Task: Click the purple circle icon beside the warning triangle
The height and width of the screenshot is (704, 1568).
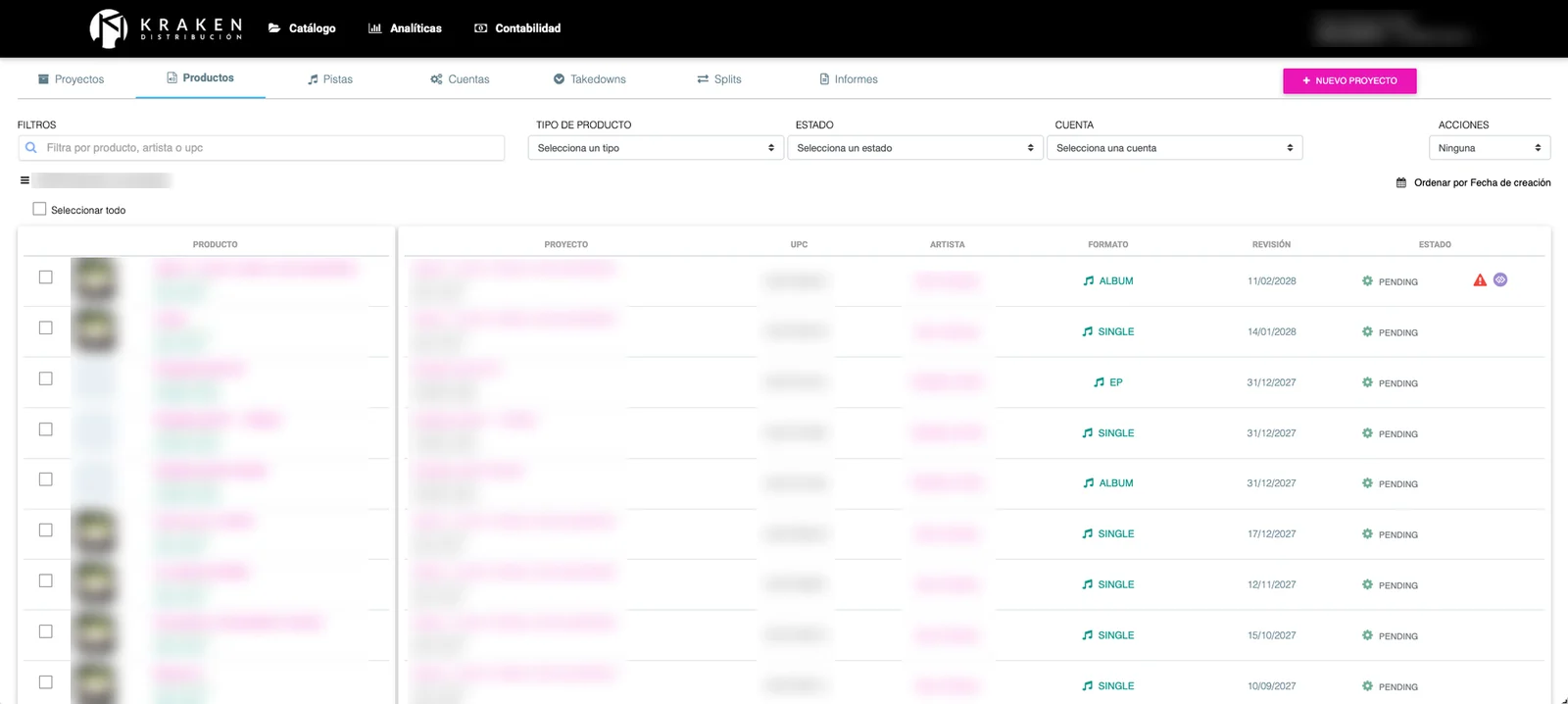Action: coord(1500,279)
